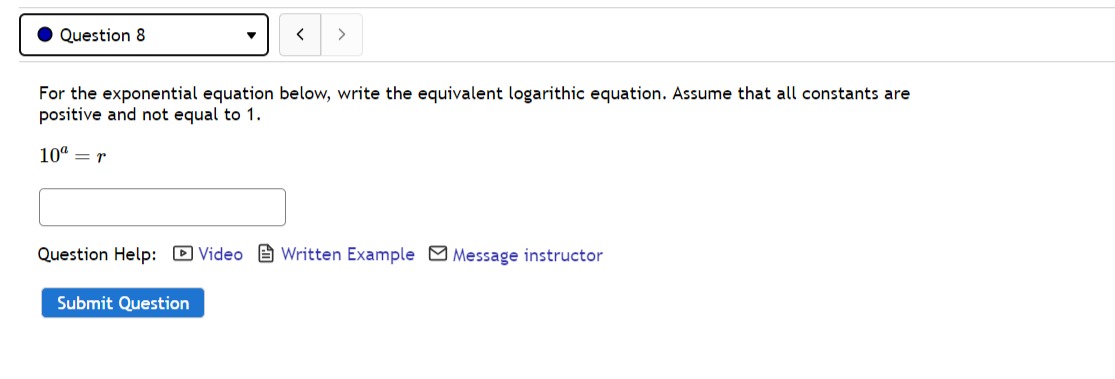Go to the previous question arrow
This screenshot has height=379, width=1115.
(300, 34)
